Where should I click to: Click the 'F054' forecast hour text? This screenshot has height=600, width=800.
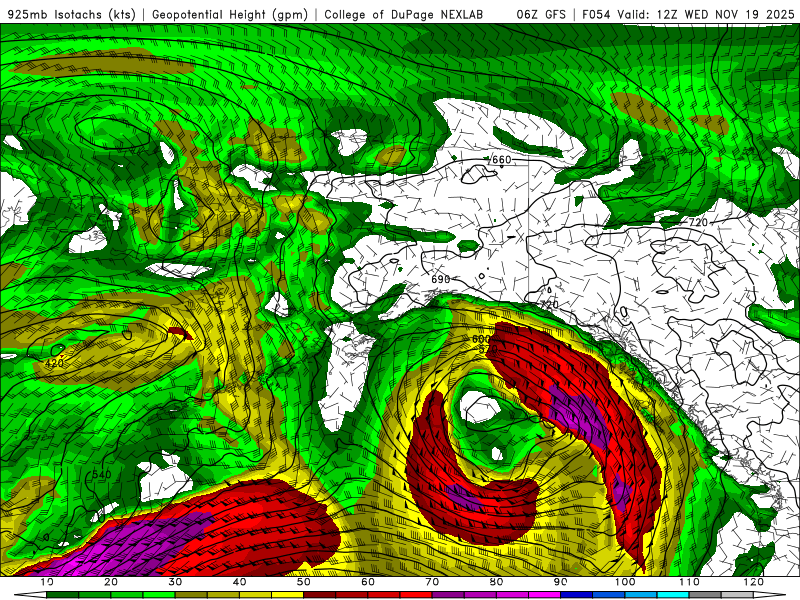point(596,14)
